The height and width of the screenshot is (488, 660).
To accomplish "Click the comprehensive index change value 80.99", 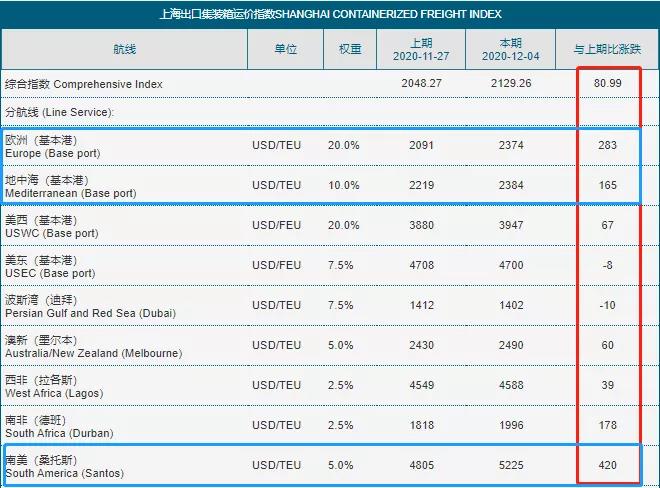I will [607, 84].
